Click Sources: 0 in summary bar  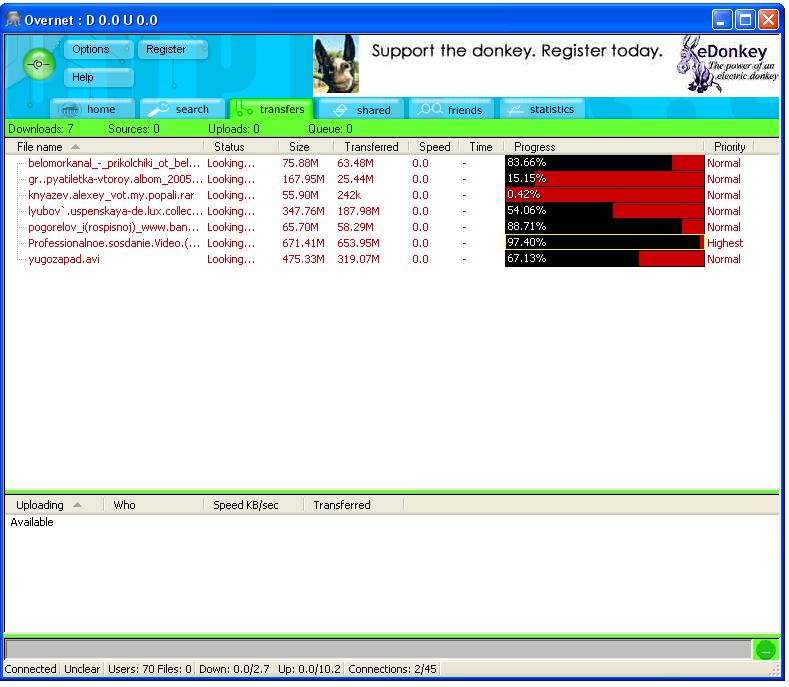tap(134, 129)
